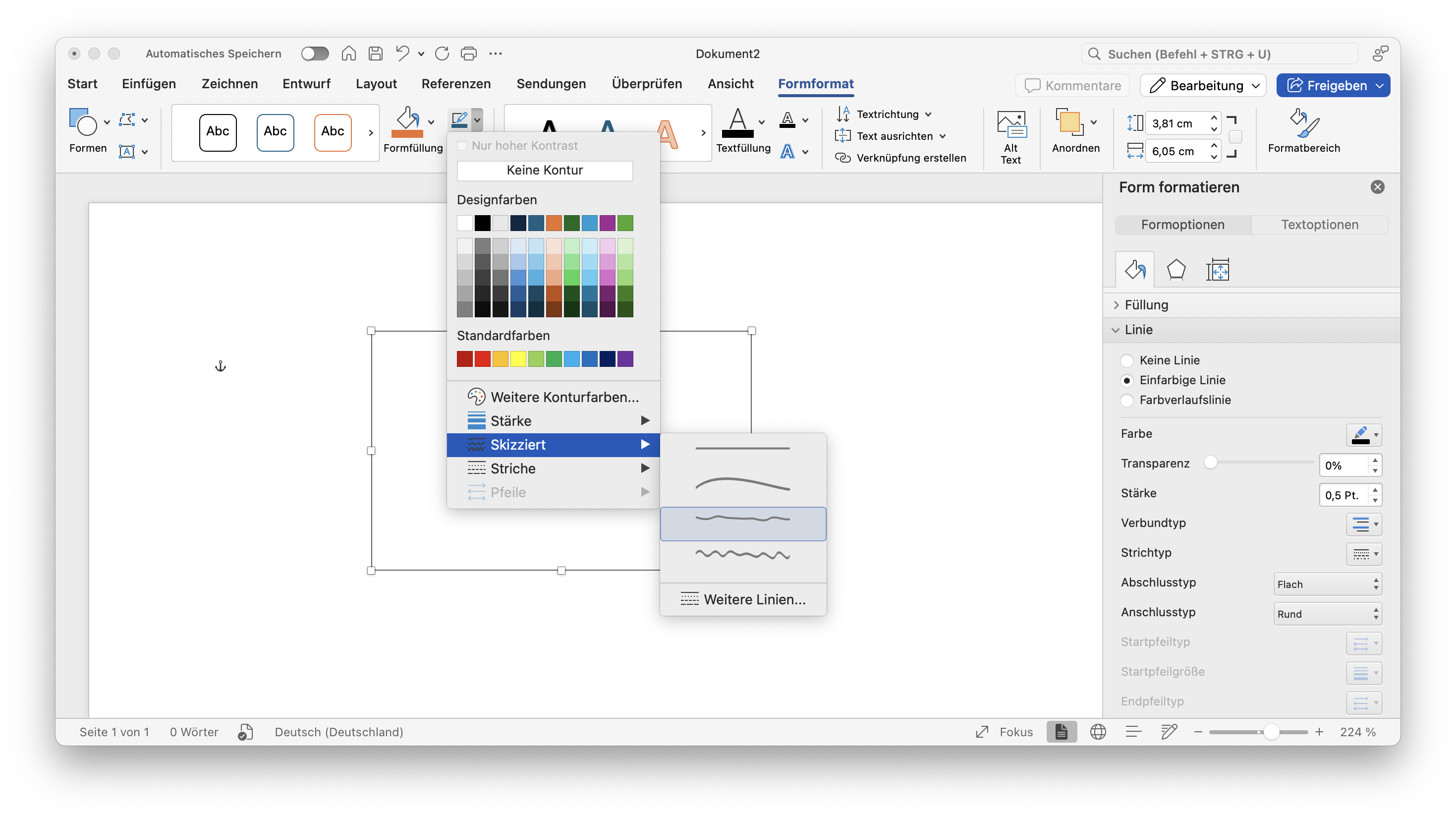Screen dimensions: 1456x819
Task: Click the save disk icon
Action: click(x=375, y=54)
